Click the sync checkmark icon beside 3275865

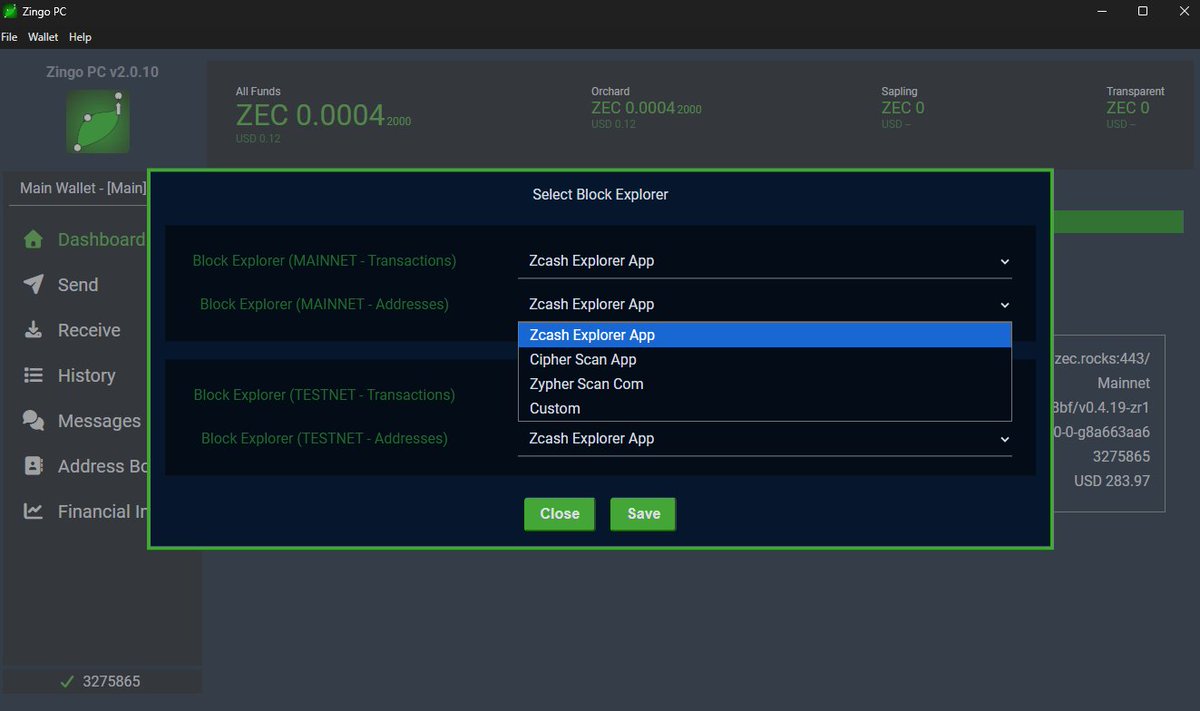(67, 682)
